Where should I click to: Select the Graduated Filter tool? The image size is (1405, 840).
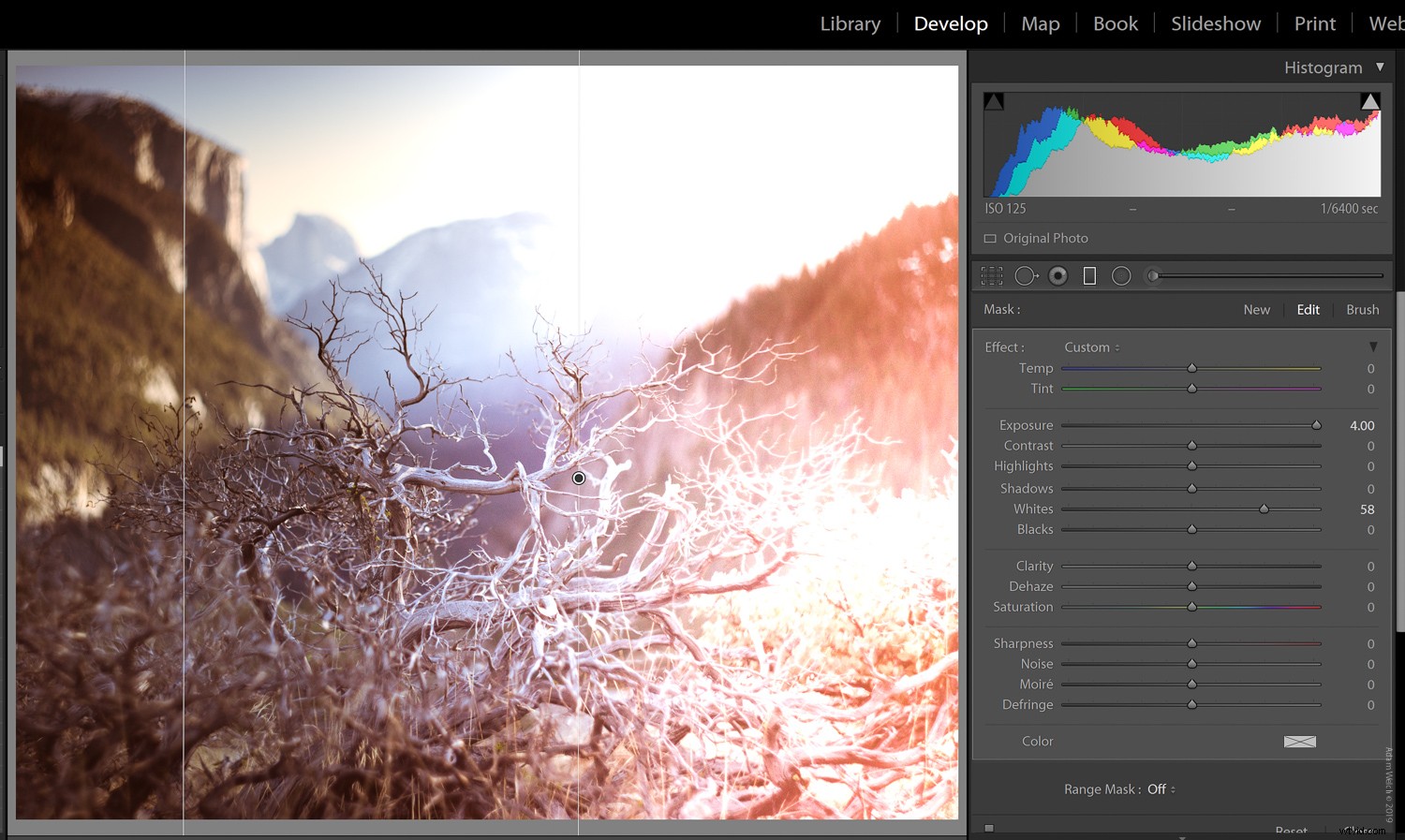pyautogui.click(x=1089, y=274)
